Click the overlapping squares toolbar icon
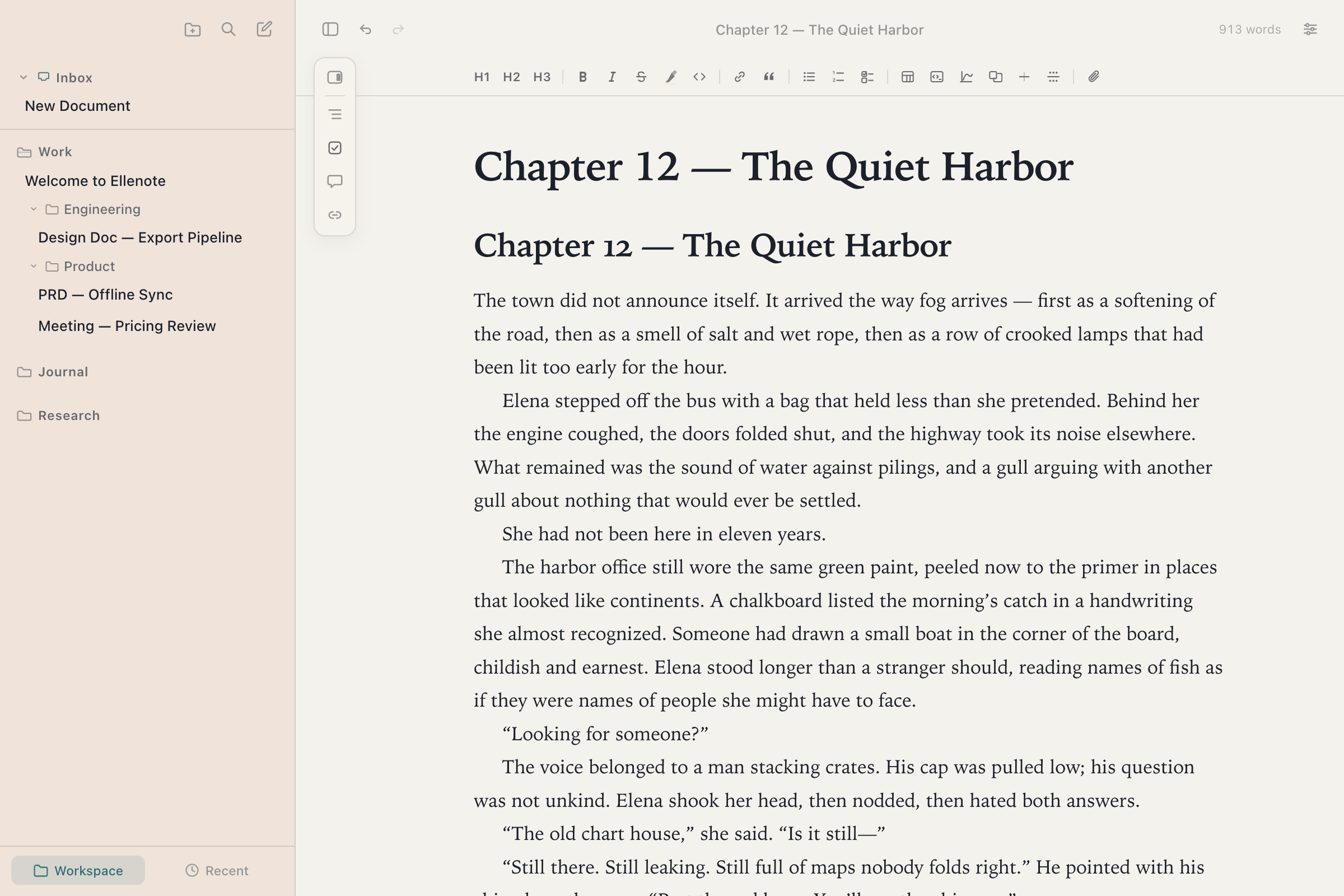The width and height of the screenshot is (1344, 896). coord(996,77)
